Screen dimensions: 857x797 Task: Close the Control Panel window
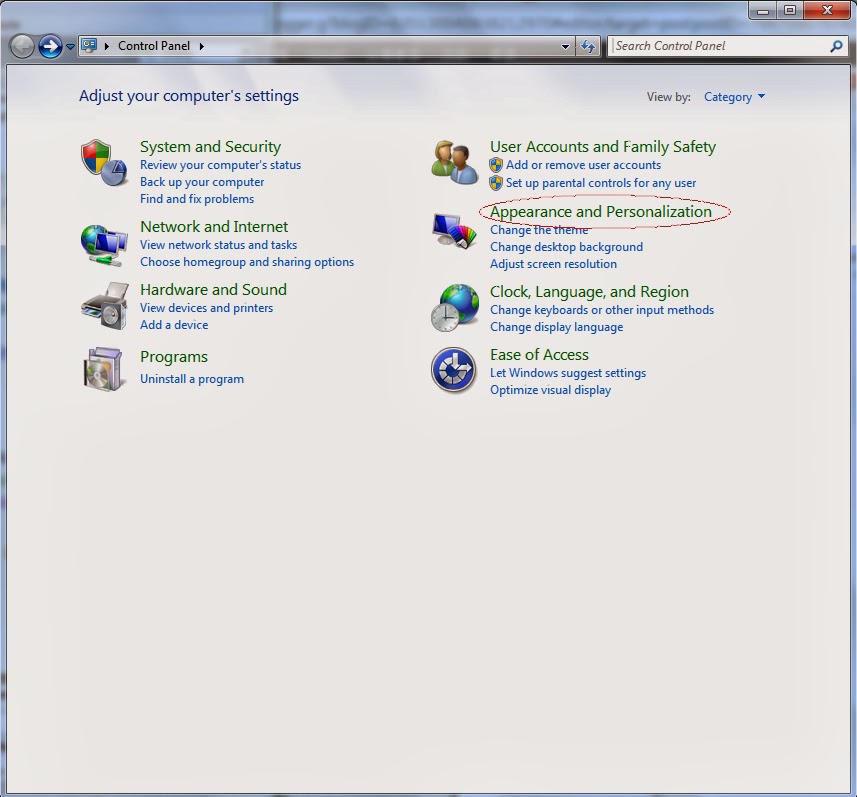point(827,10)
